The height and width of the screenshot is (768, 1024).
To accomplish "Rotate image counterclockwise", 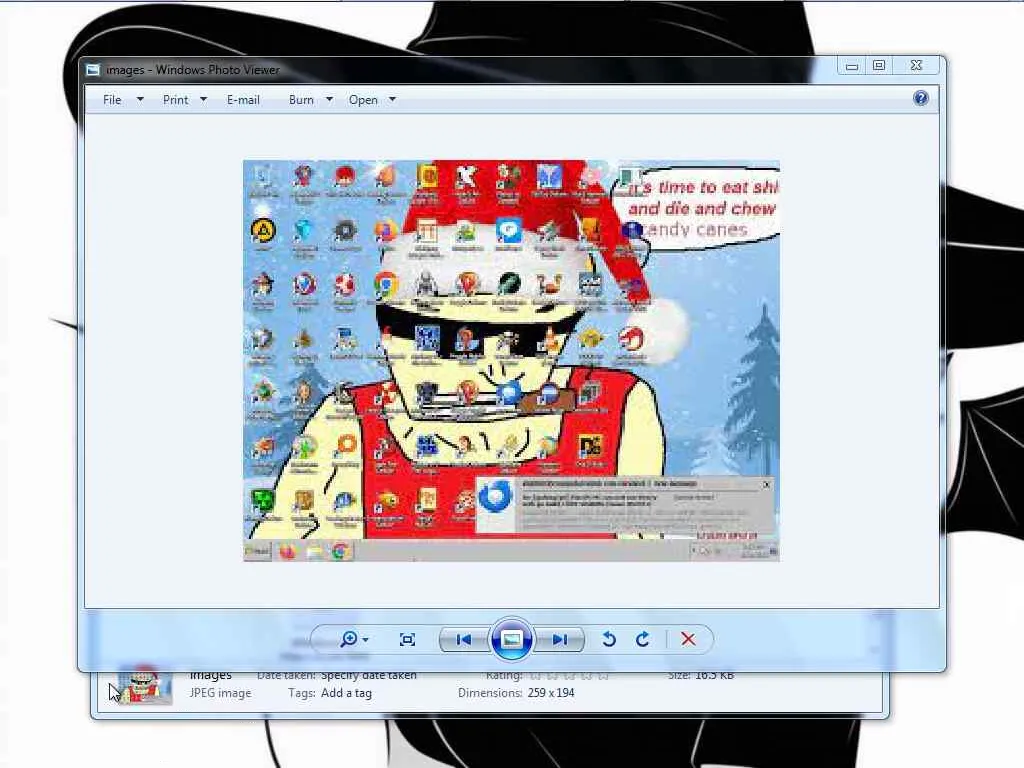I will (x=609, y=639).
